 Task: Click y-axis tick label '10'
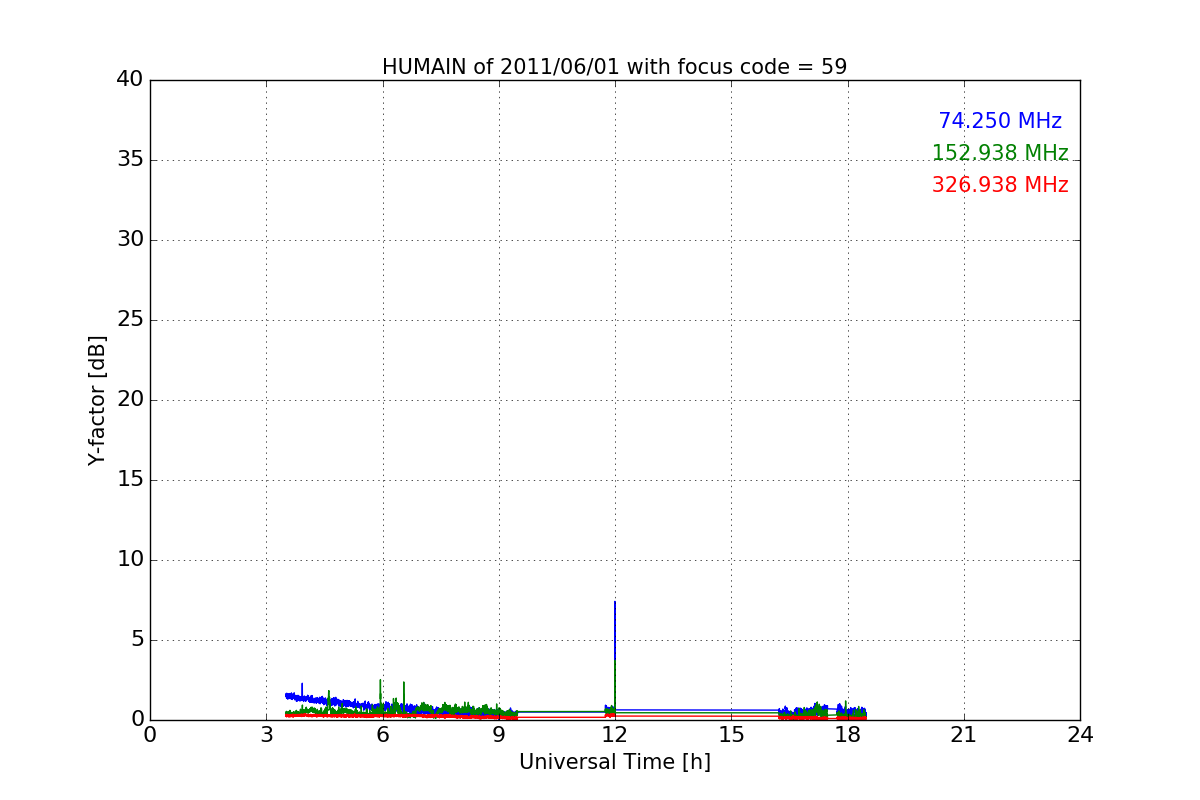click(x=130, y=560)
